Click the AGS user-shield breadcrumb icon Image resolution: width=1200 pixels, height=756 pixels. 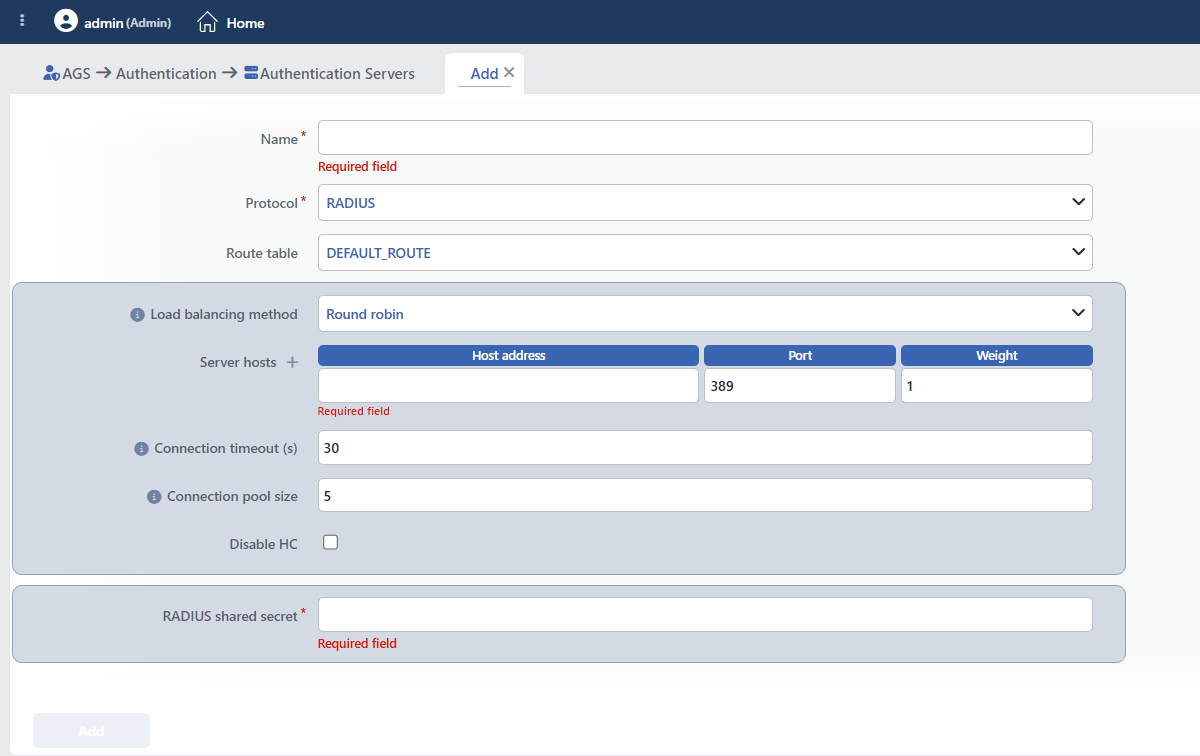click(52, 73)
